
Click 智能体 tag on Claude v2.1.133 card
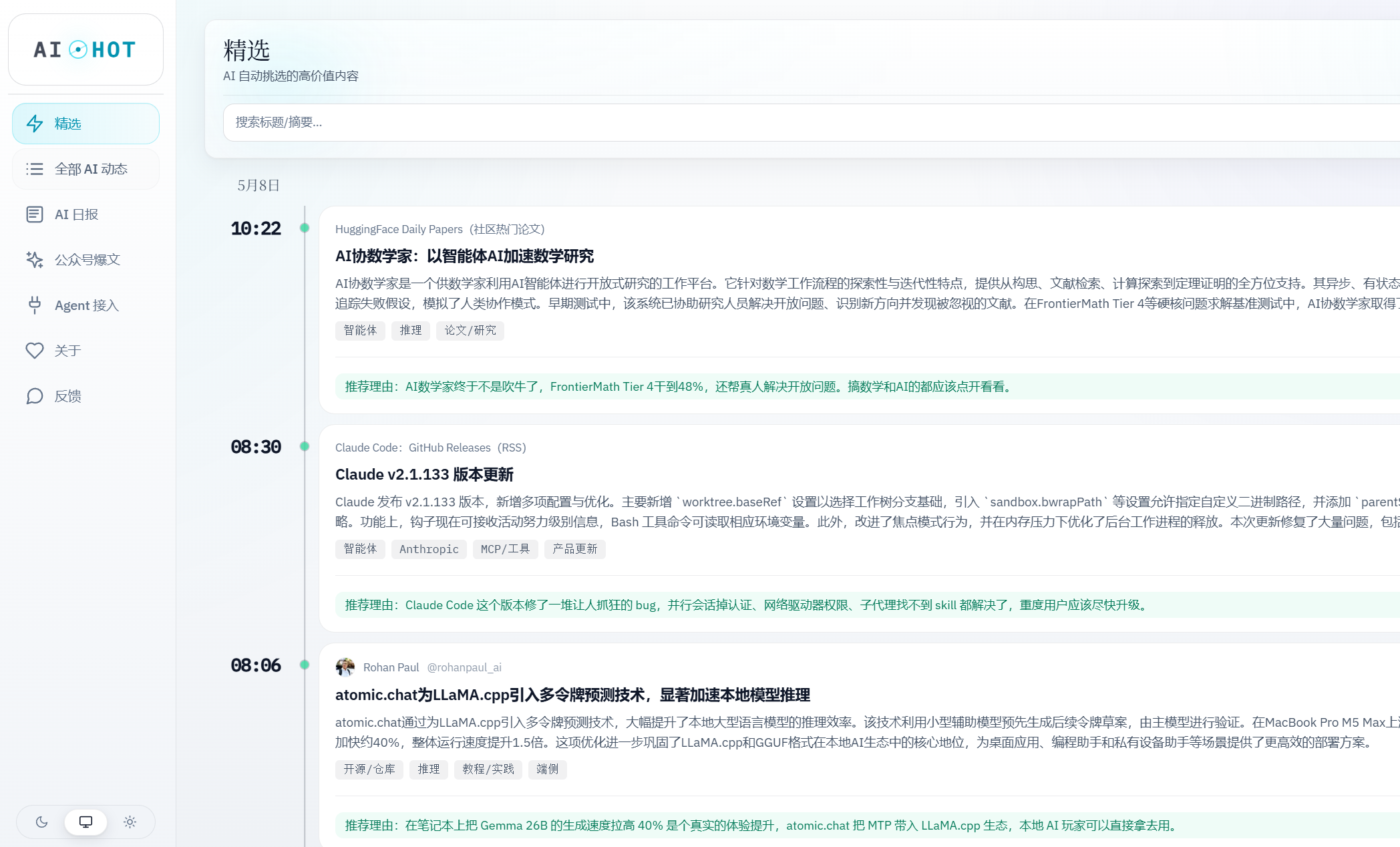(x=360, y=549)
